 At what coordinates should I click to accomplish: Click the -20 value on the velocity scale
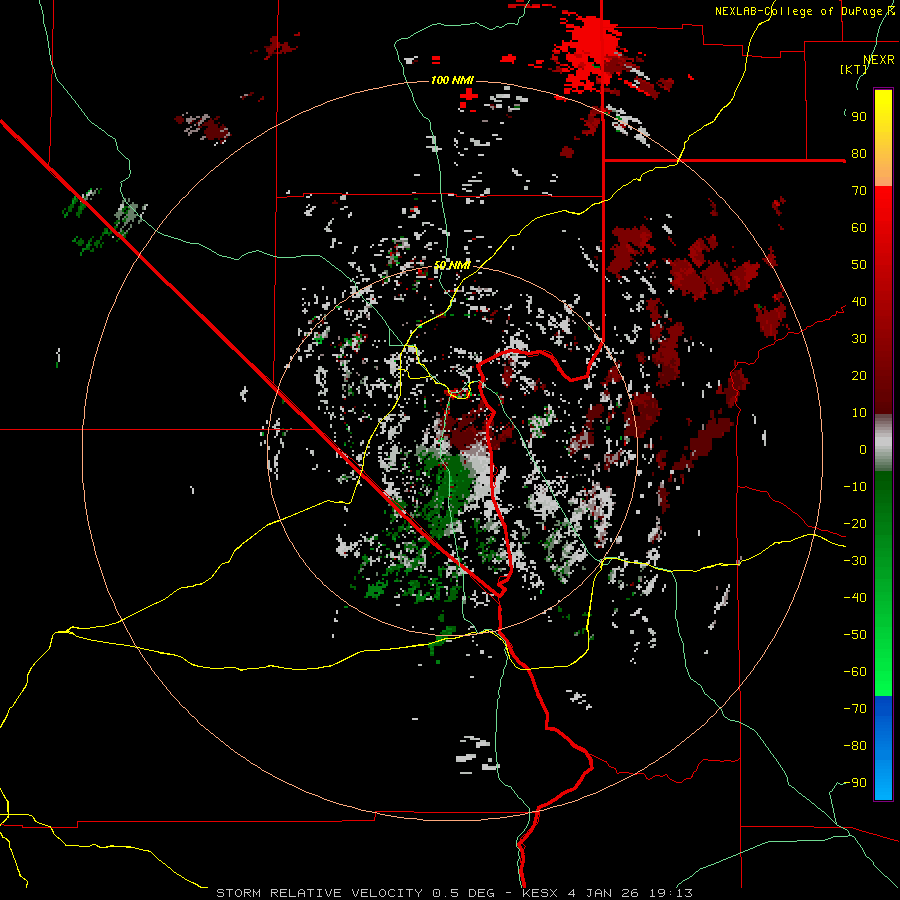[x=855, y=524]
